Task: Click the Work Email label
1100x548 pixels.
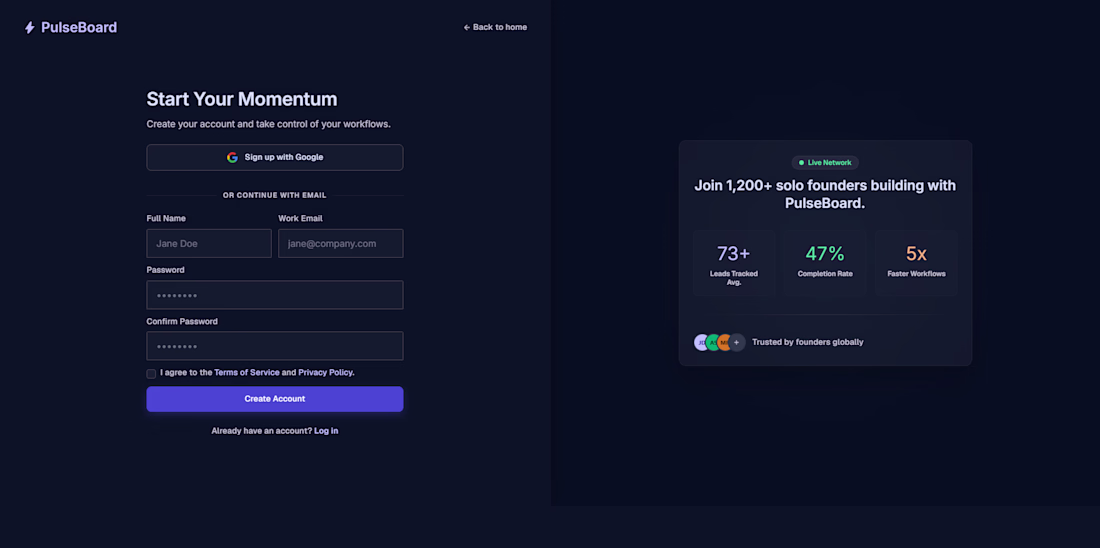Action: coord(300,218)
